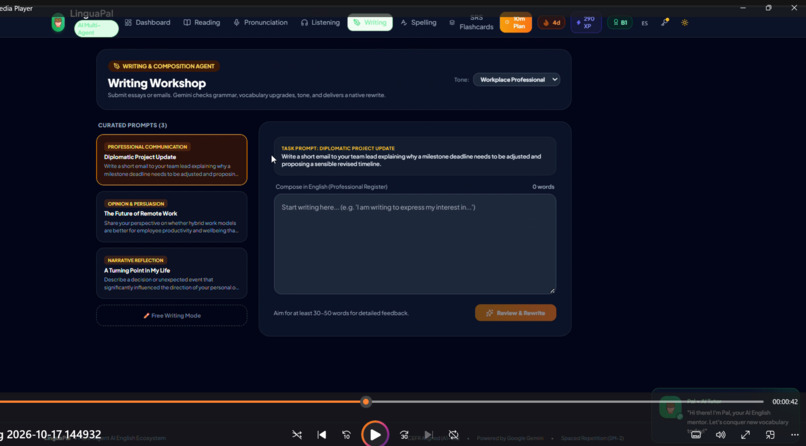
Task: Click the Narrative Reflection category tag
Action: coord(135,261)
